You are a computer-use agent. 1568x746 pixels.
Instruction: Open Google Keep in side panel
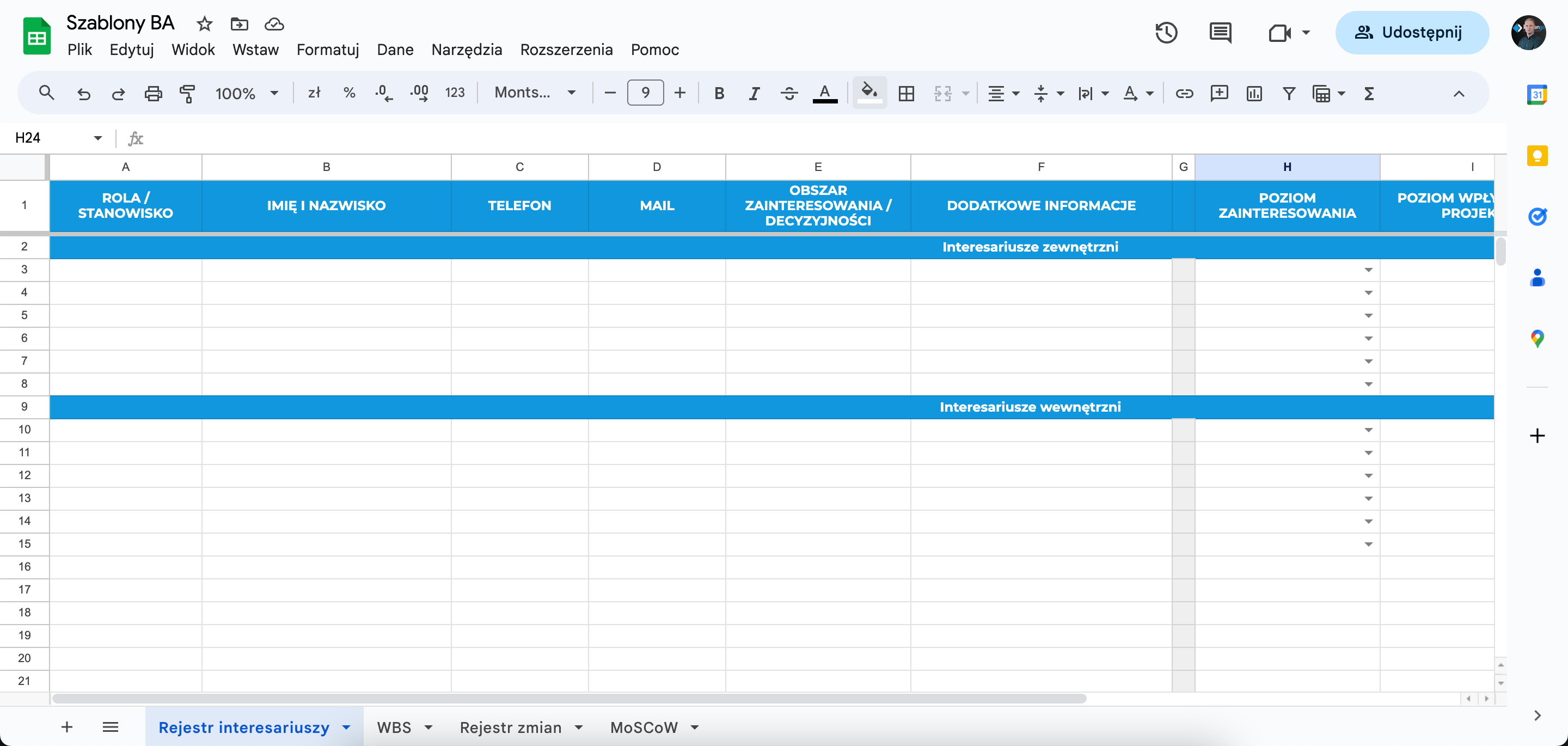(x=1537, y=156)
